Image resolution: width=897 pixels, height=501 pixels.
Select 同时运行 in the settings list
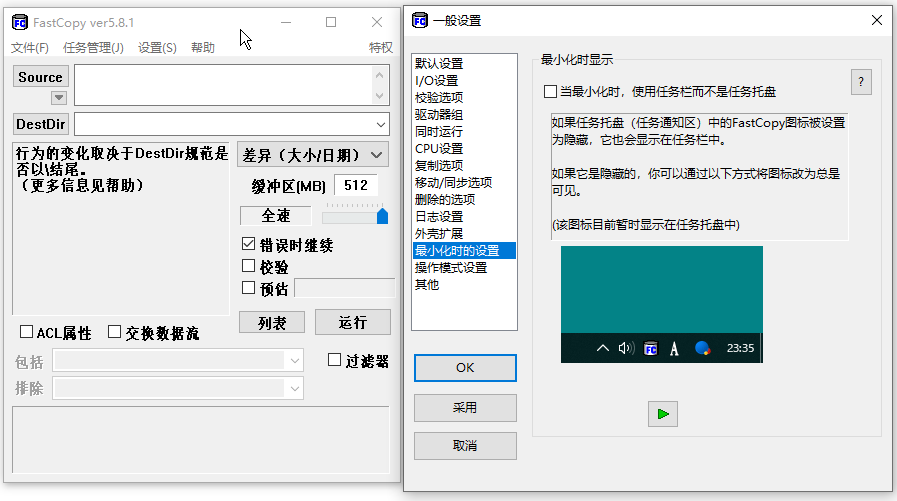pos(464,132)
